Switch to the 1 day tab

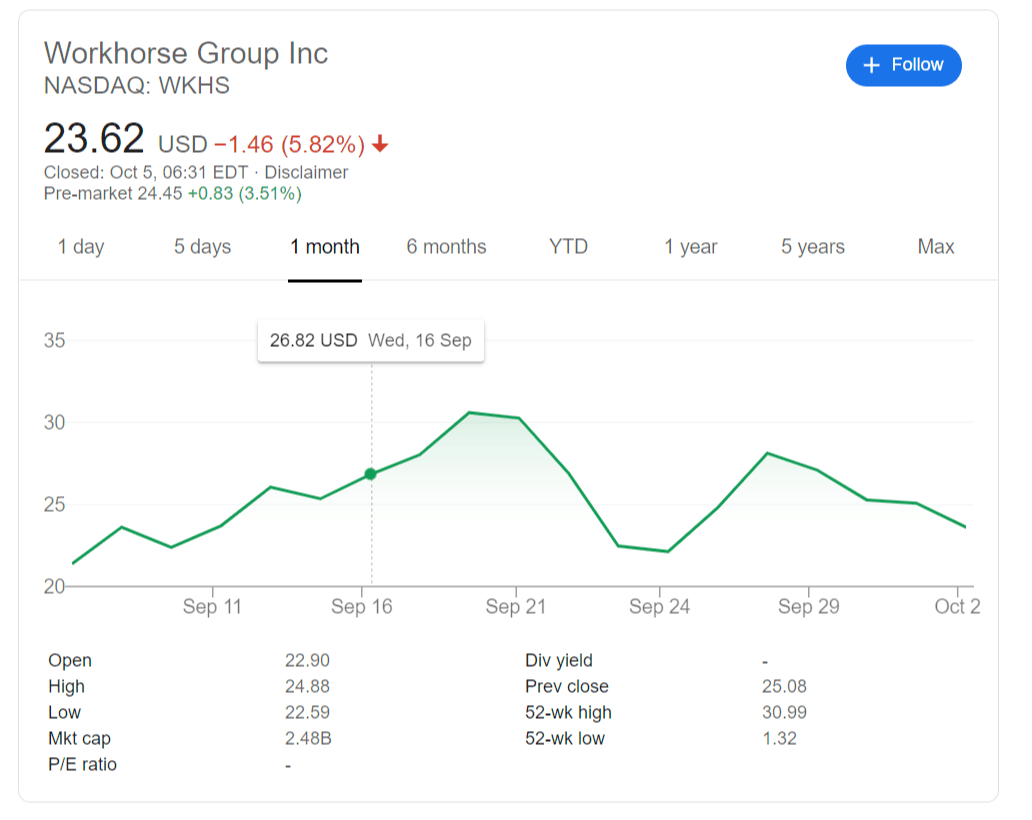pyautogui.click(x=81, y=247)
